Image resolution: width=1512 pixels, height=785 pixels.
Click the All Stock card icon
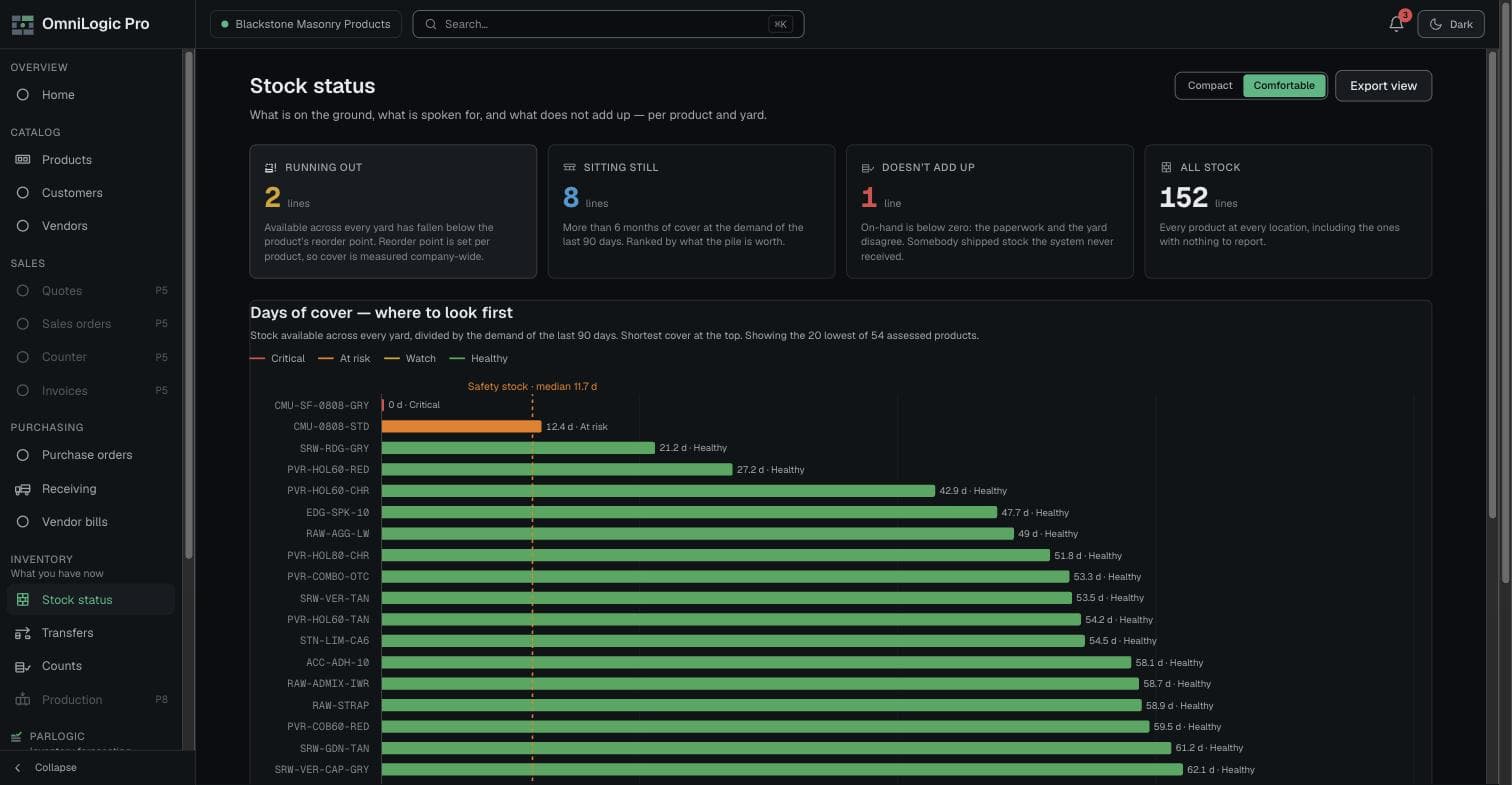(x=1166, y=168)
